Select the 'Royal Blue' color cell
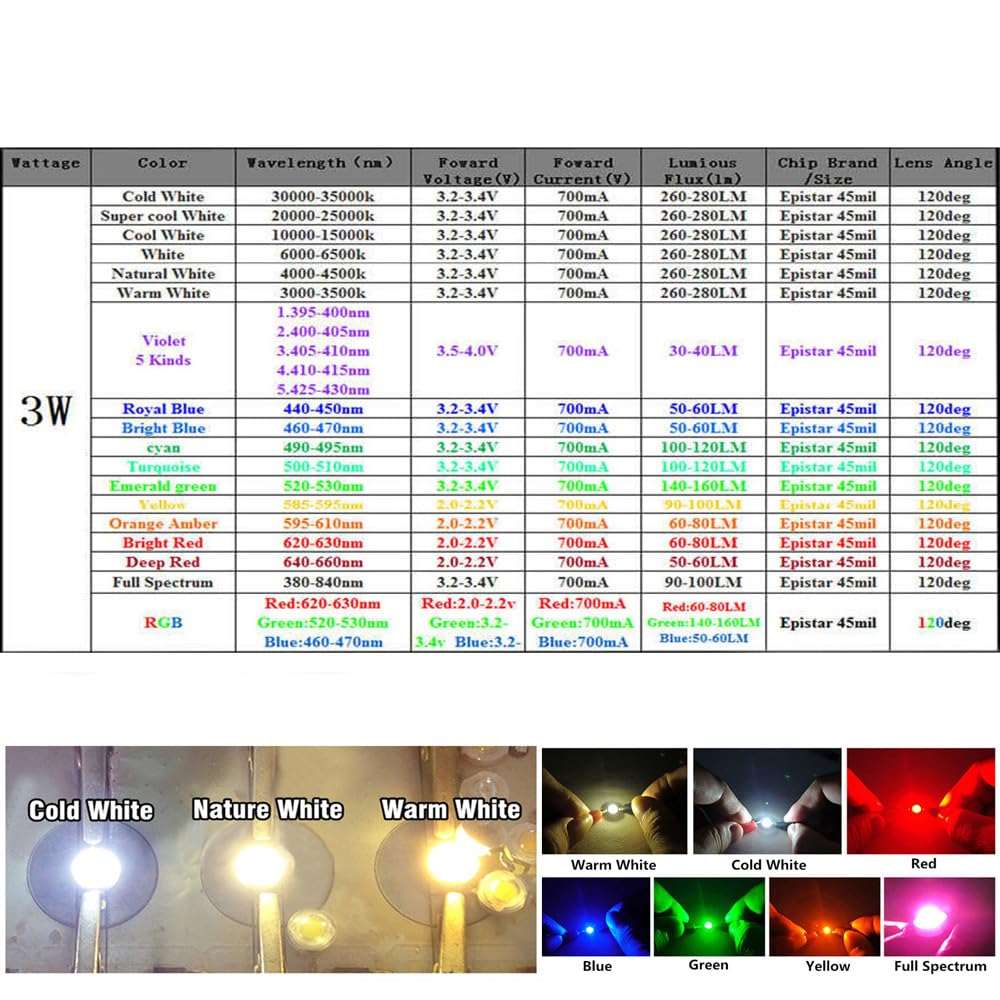Viewport: 1000px width, 1000px height. tap(163, 408)
